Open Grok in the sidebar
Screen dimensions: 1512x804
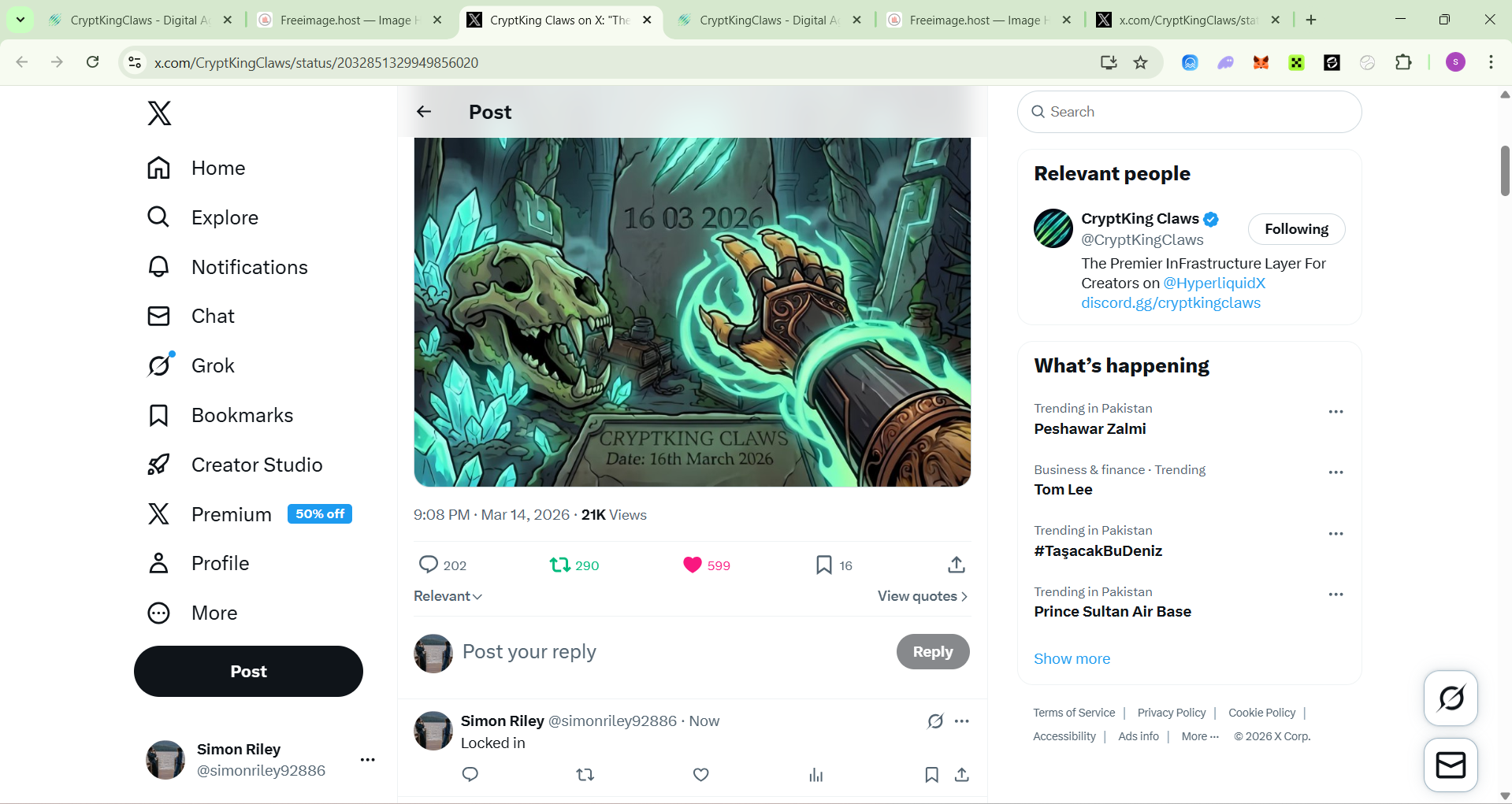pyautogui.click(x=191, y=365)
